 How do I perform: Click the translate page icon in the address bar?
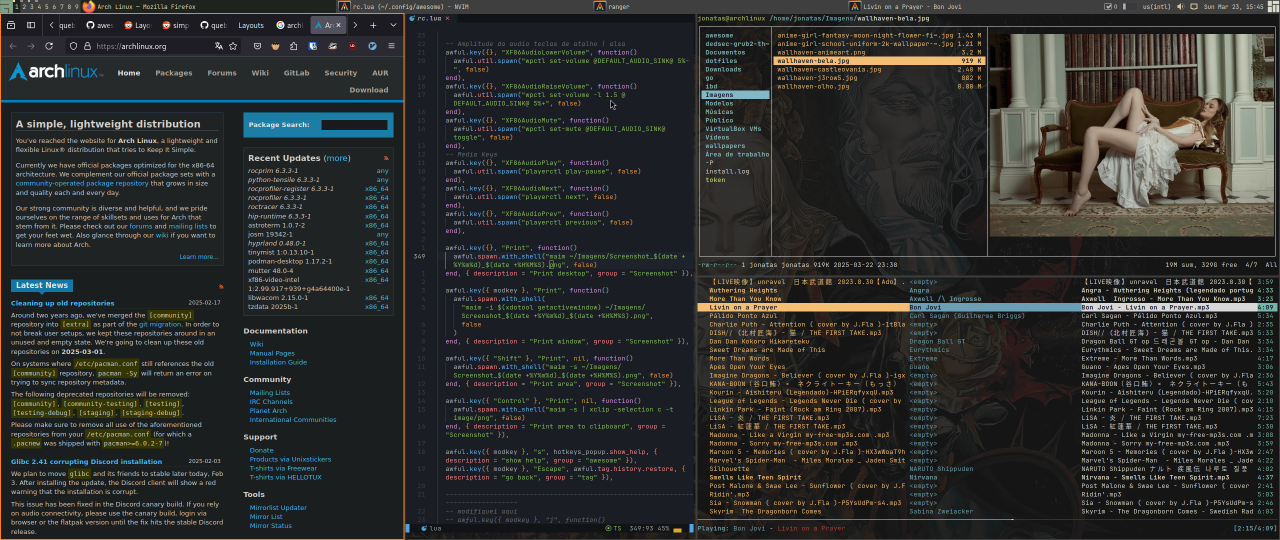(x=219, y=46)
